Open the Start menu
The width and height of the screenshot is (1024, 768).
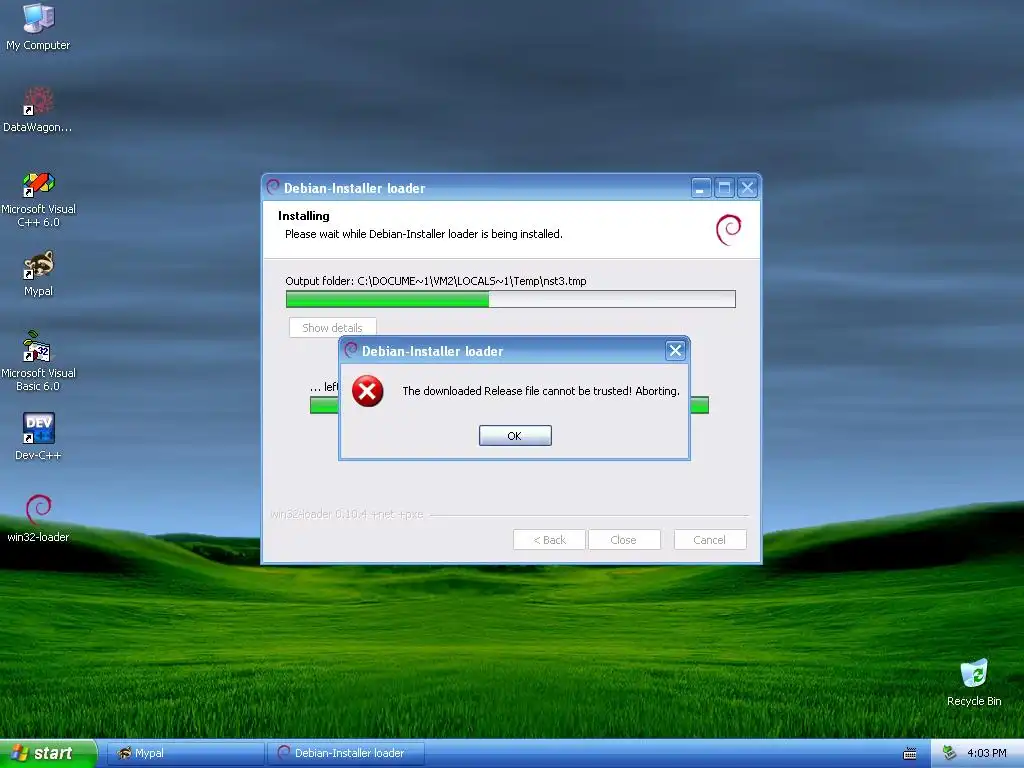coord(47,753)
